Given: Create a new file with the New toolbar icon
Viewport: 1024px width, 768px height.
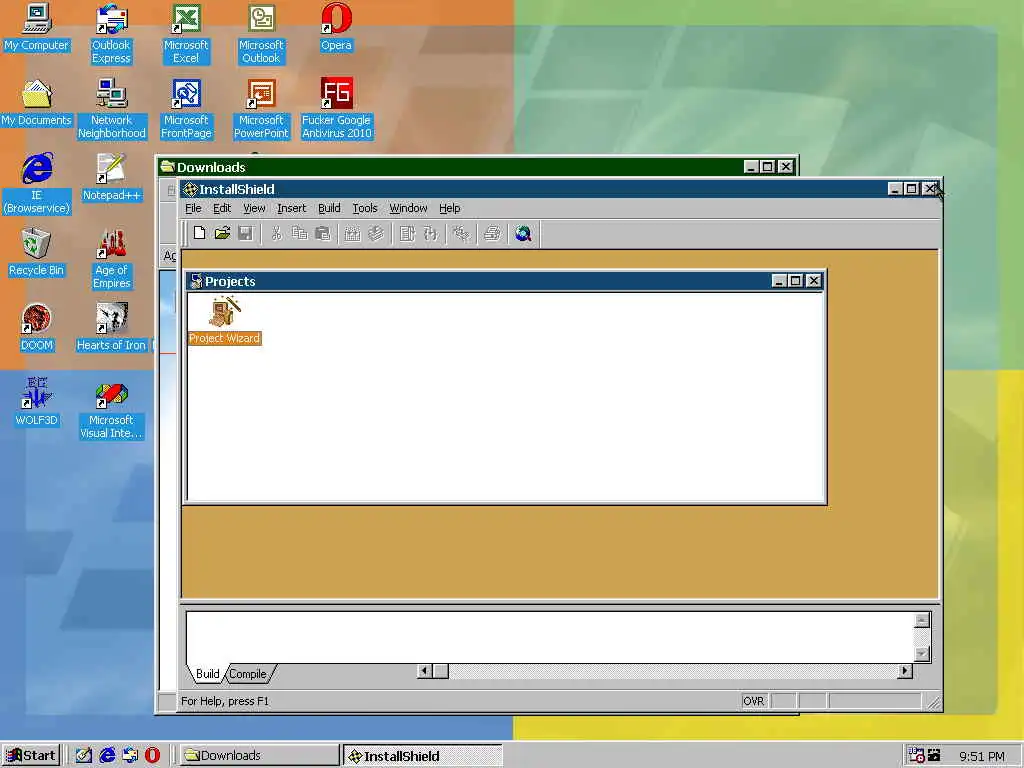Looking at the screenshot, I should pyautogui.click(x=200, y=233).
